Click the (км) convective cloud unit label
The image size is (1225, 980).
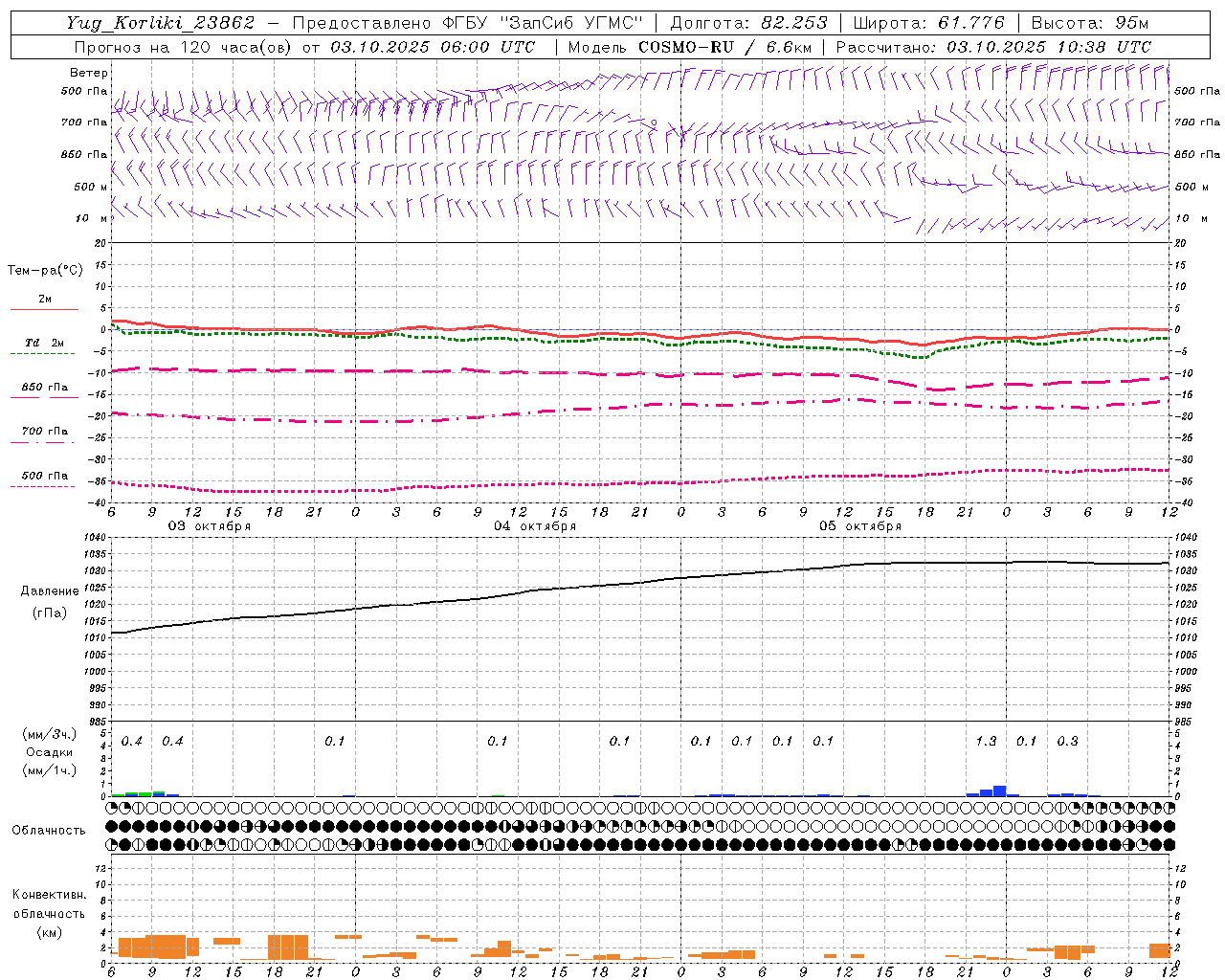pyautogui.click(x=49, y=932)
